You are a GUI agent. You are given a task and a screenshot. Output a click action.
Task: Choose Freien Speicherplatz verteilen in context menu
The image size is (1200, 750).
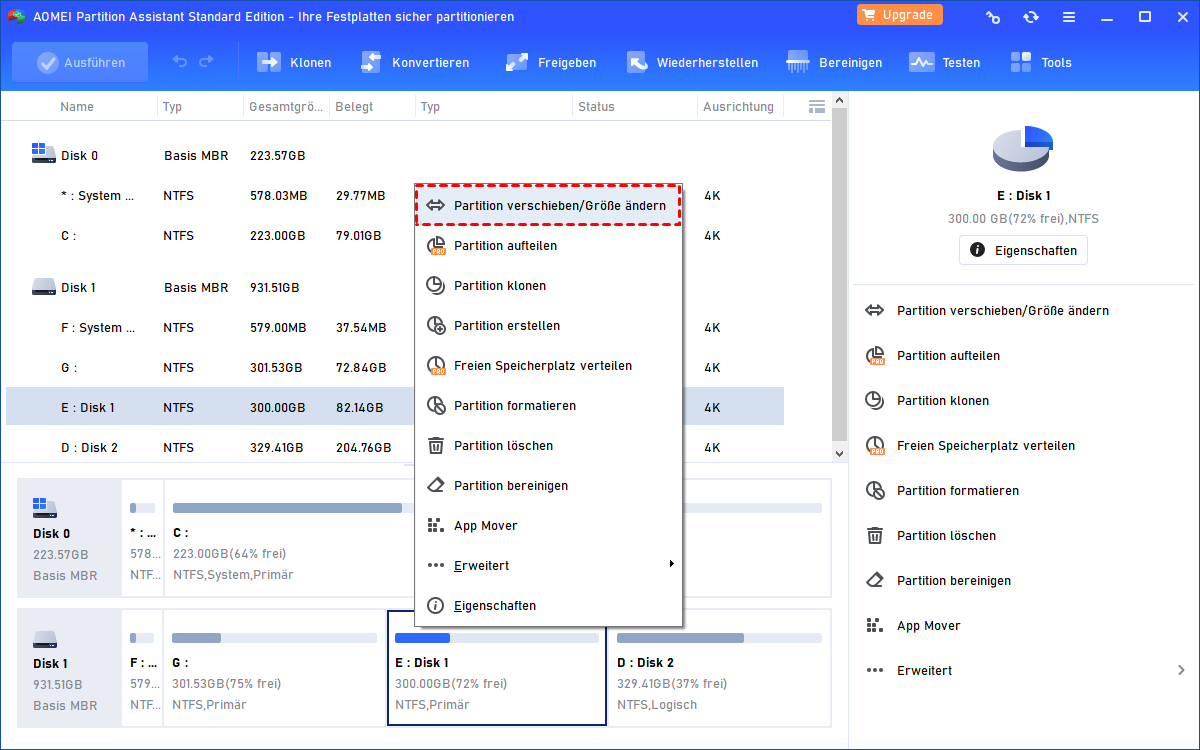point(548,365)
